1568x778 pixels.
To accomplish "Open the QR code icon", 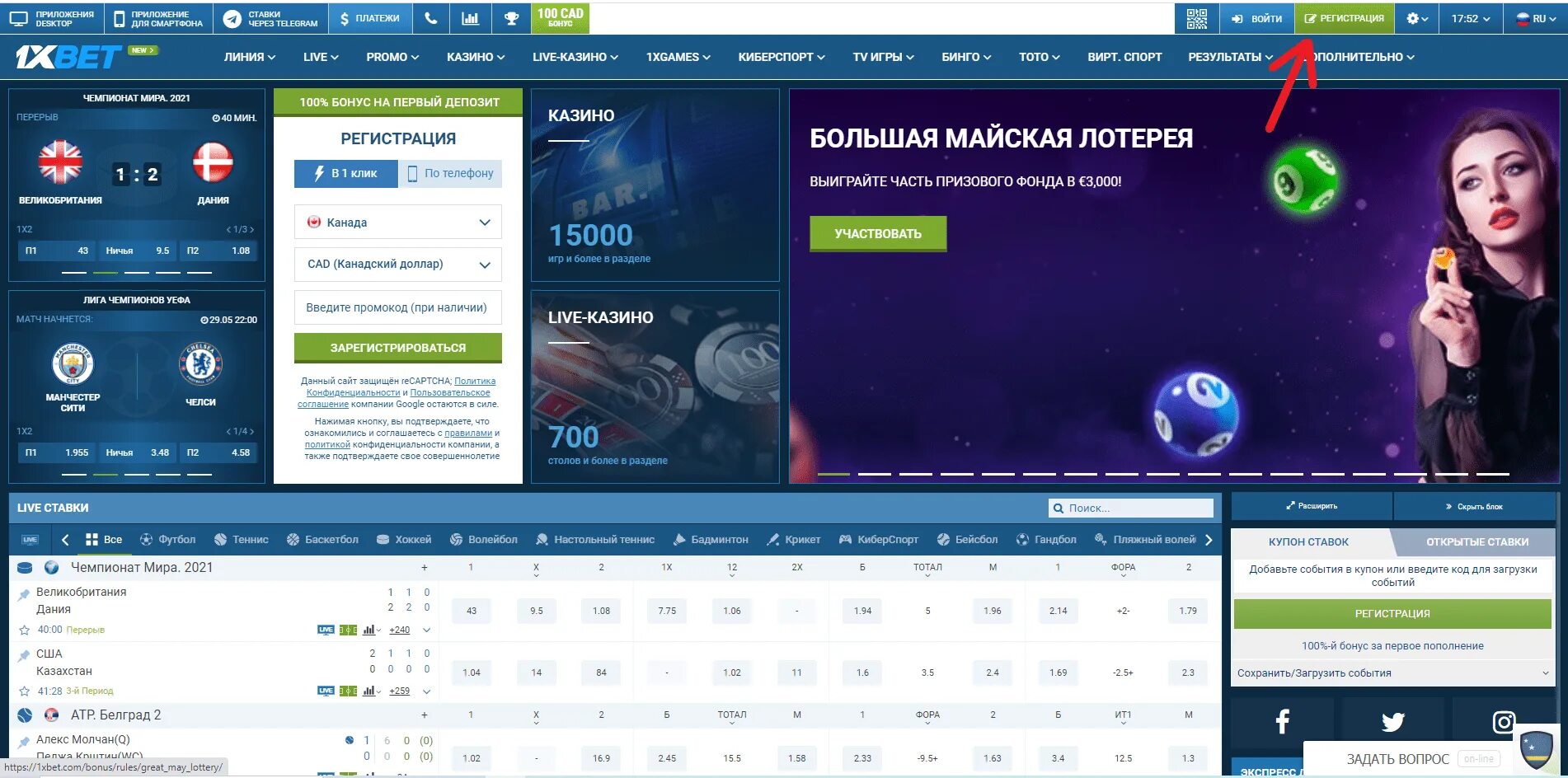I will pos(1196,18).
